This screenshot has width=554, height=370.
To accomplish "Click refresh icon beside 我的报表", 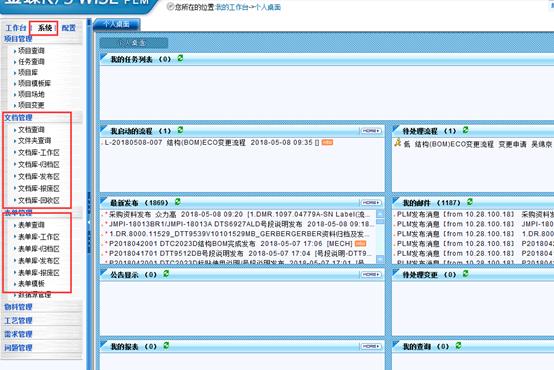I will pos(166,345).
